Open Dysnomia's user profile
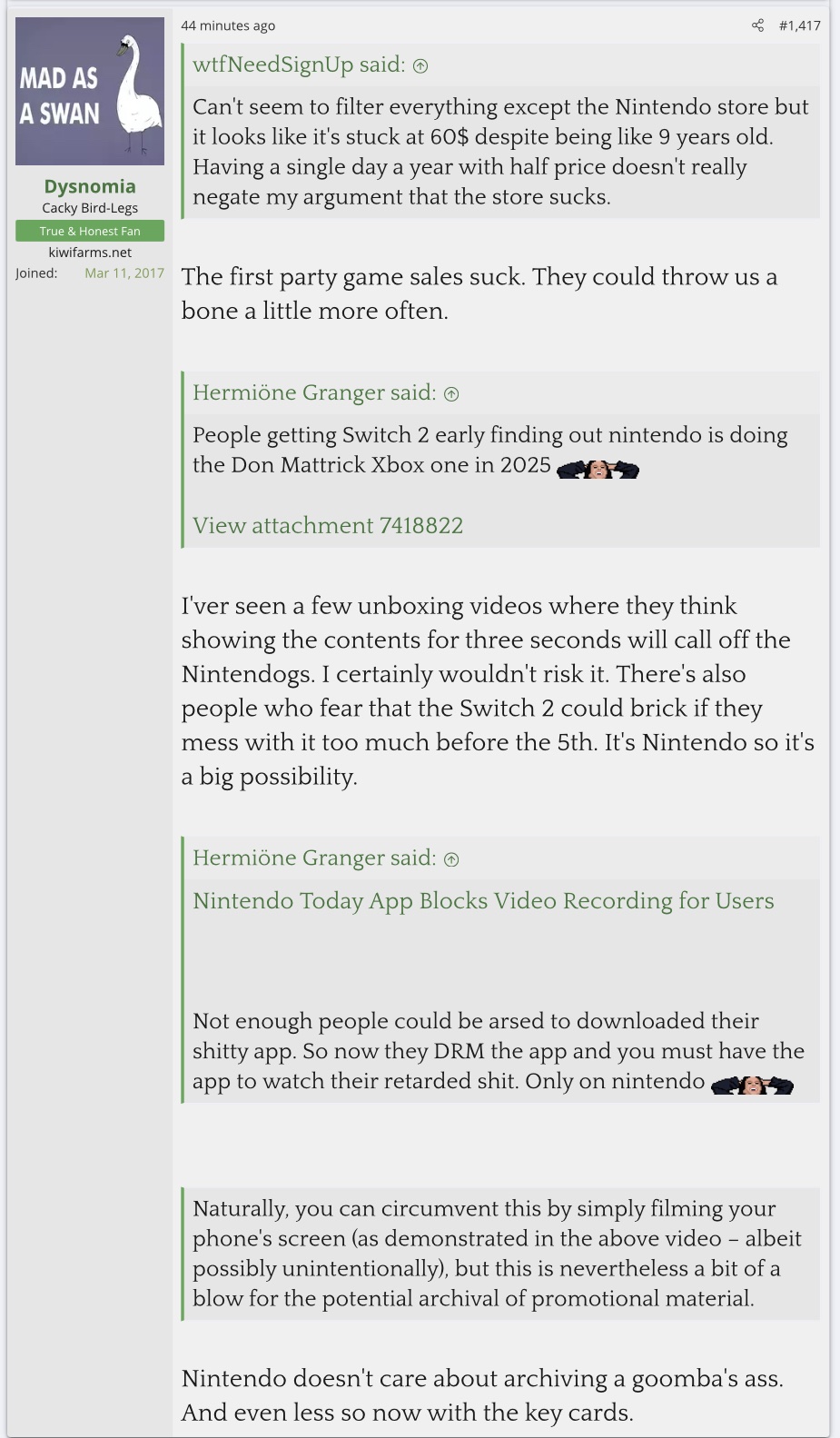 point(90,186)
